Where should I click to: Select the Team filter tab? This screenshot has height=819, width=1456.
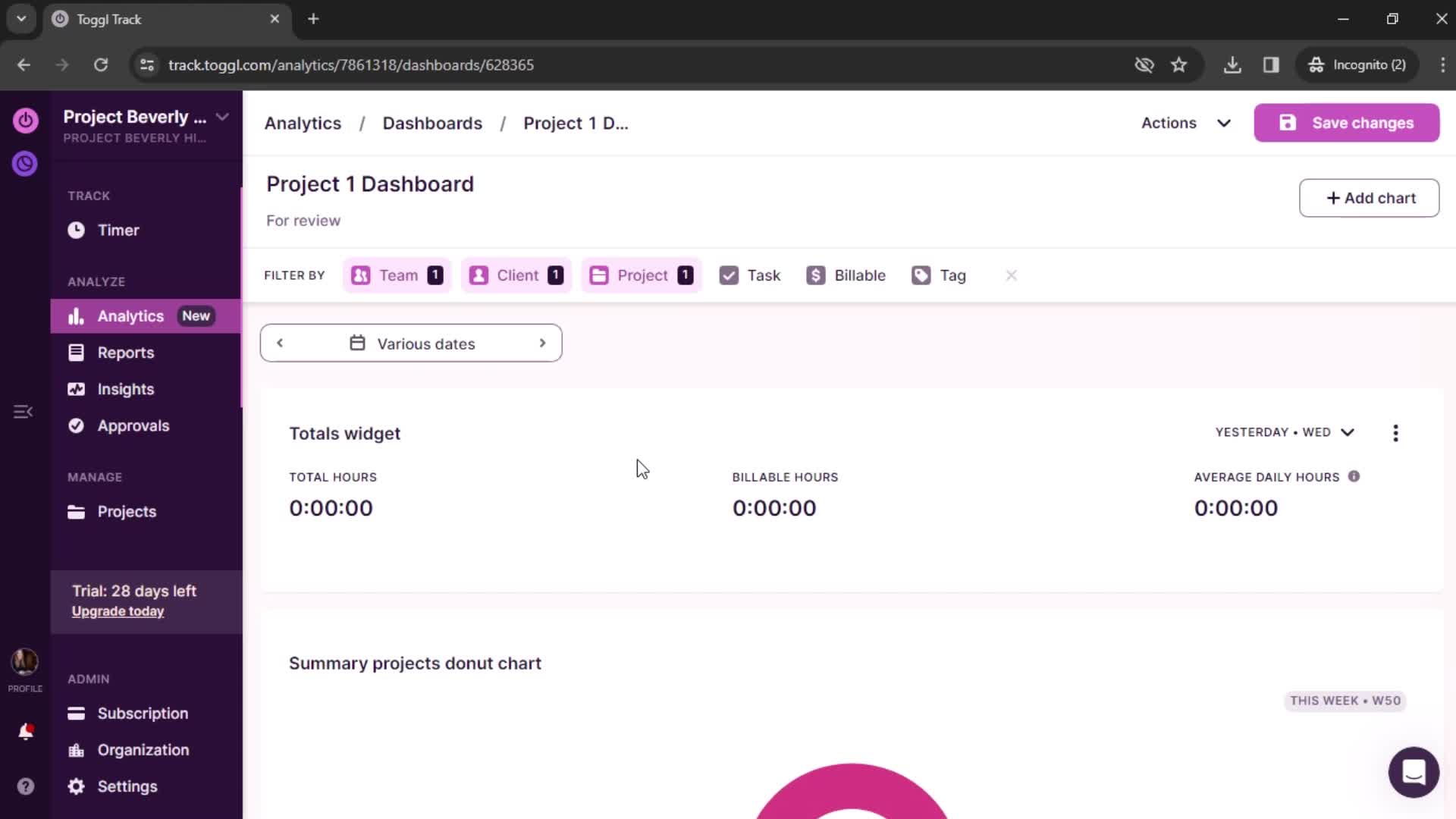click(x=397, y=274)
